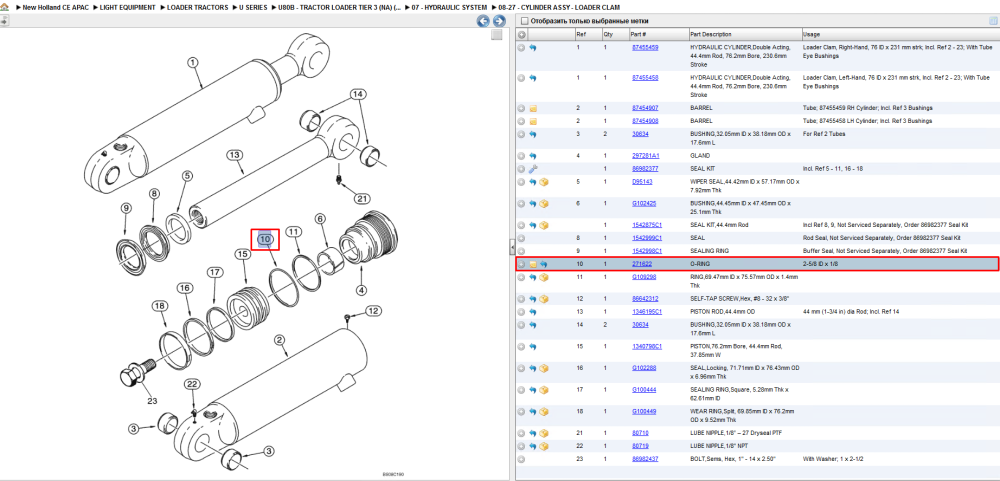Click blue arrow icon for part 87455458

pos(533,77)
